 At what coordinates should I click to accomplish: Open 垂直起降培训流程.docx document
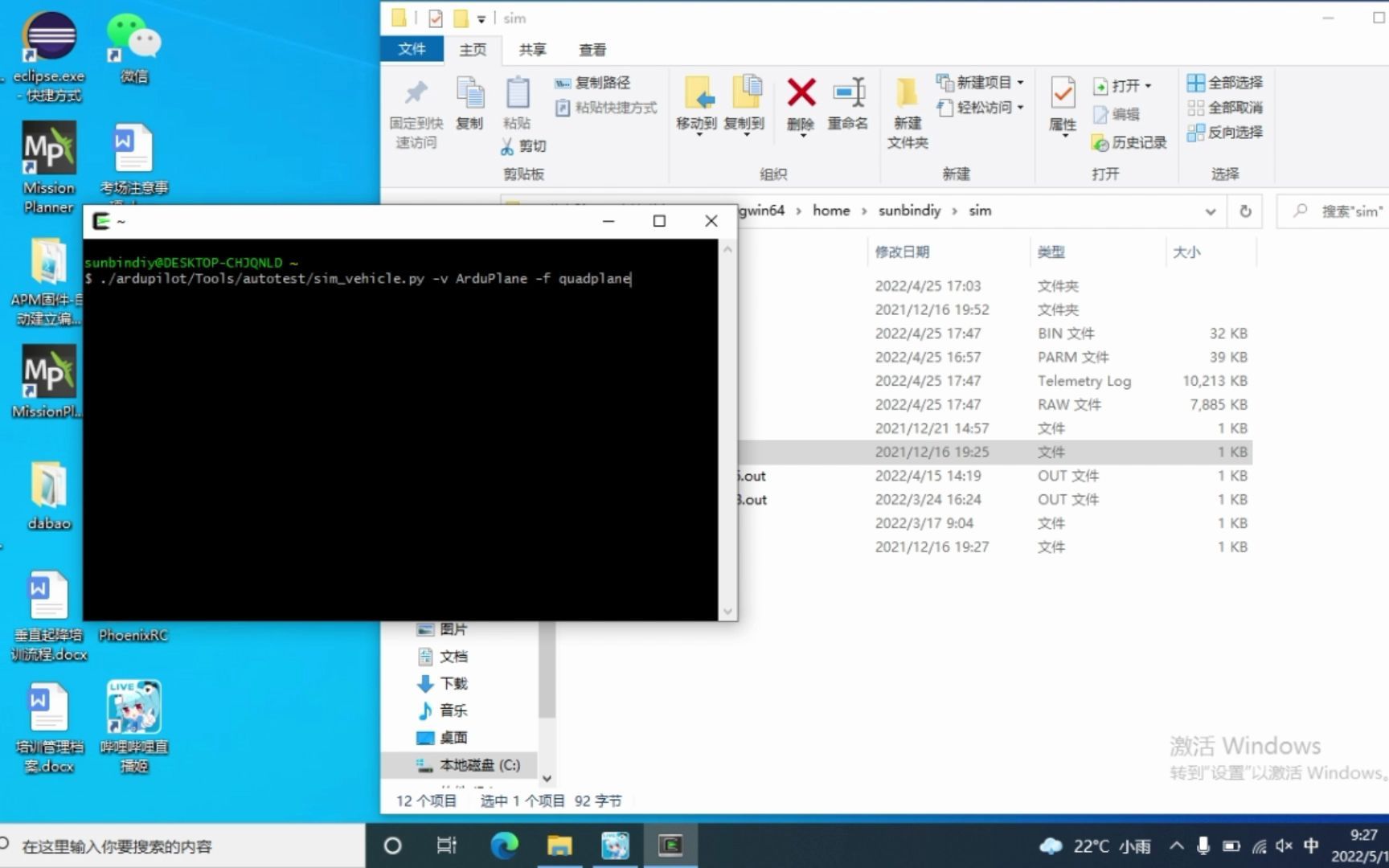point(49,616)
